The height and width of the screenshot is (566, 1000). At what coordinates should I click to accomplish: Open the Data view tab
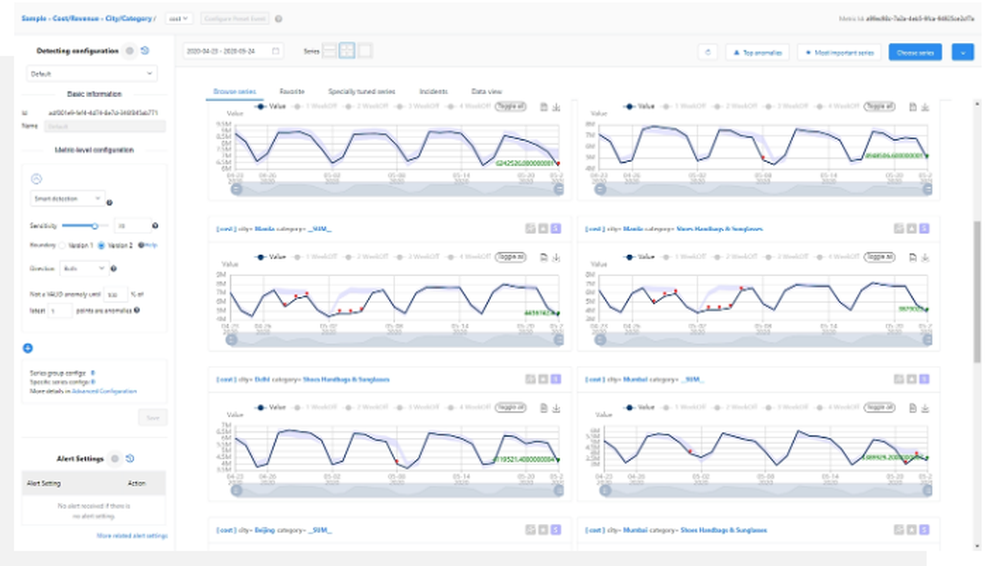[487, 92]
